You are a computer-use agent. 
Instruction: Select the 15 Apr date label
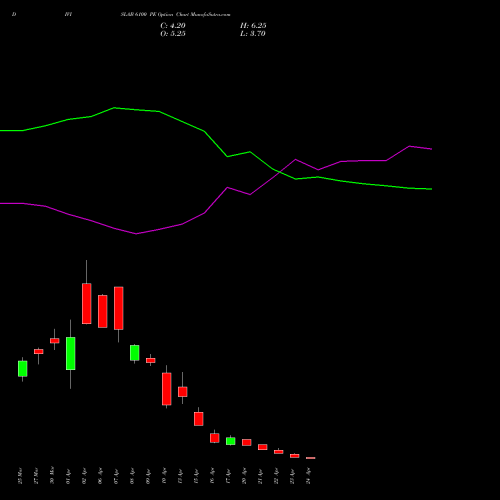pyautogui.click(x=196, y=476)
